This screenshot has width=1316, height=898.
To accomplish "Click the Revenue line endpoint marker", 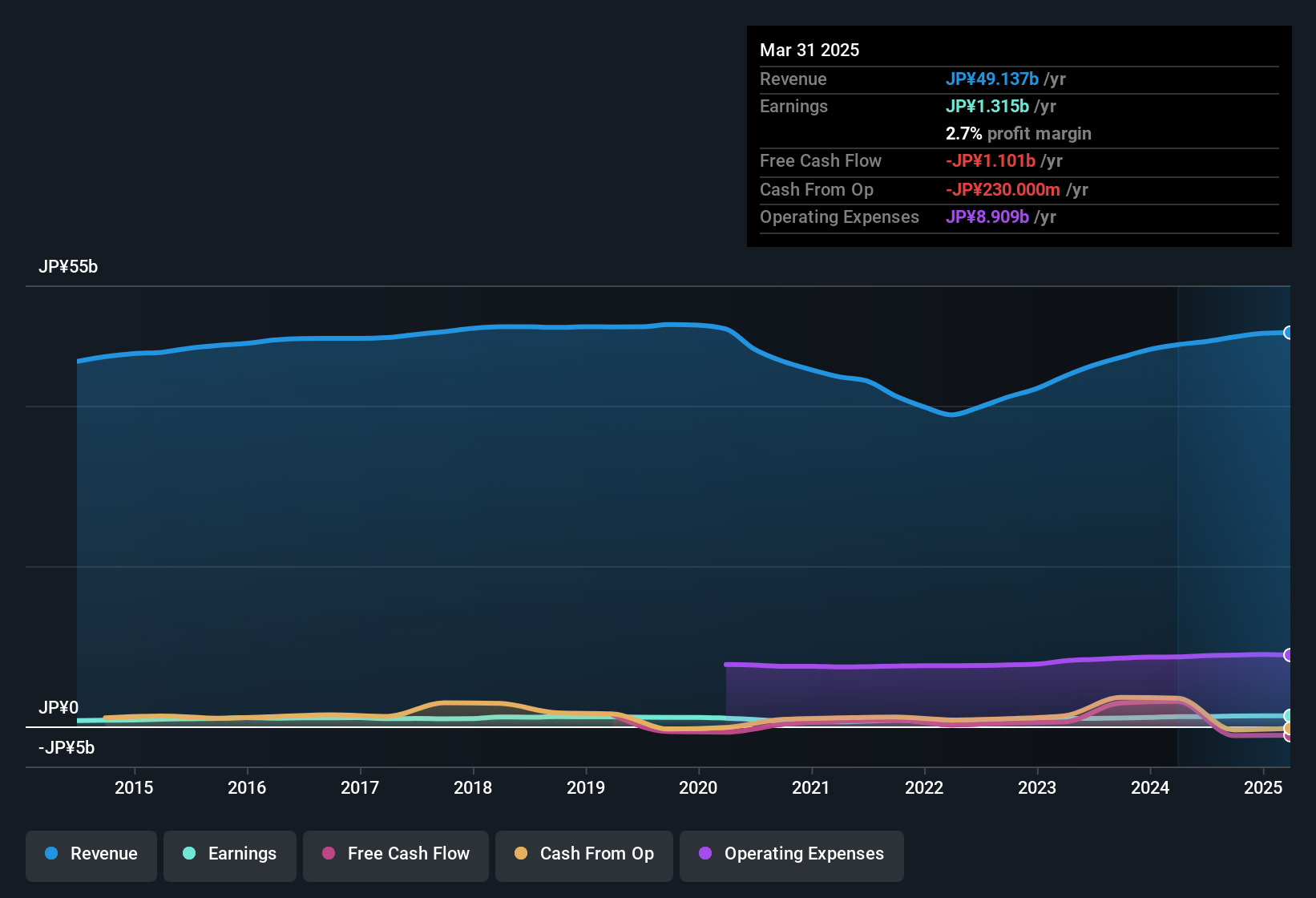I will [1288, 333].
